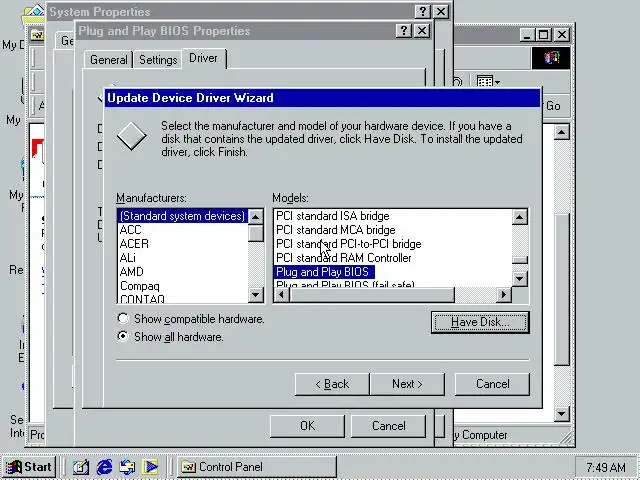The height and width of the screenshot is (480, 640).
Task: Select Control Panel taskbar button
Action: (257, 467)
